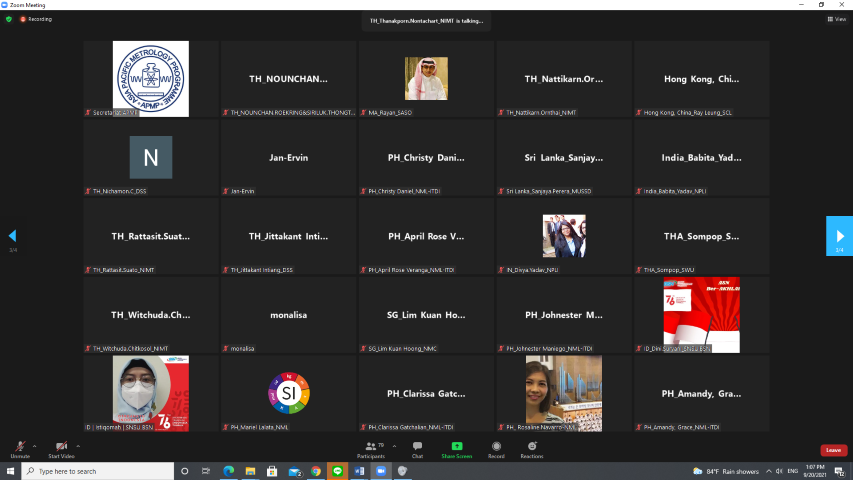
Task: Unmute the microphone in Zoom toolbar
Action: [19, 447]
